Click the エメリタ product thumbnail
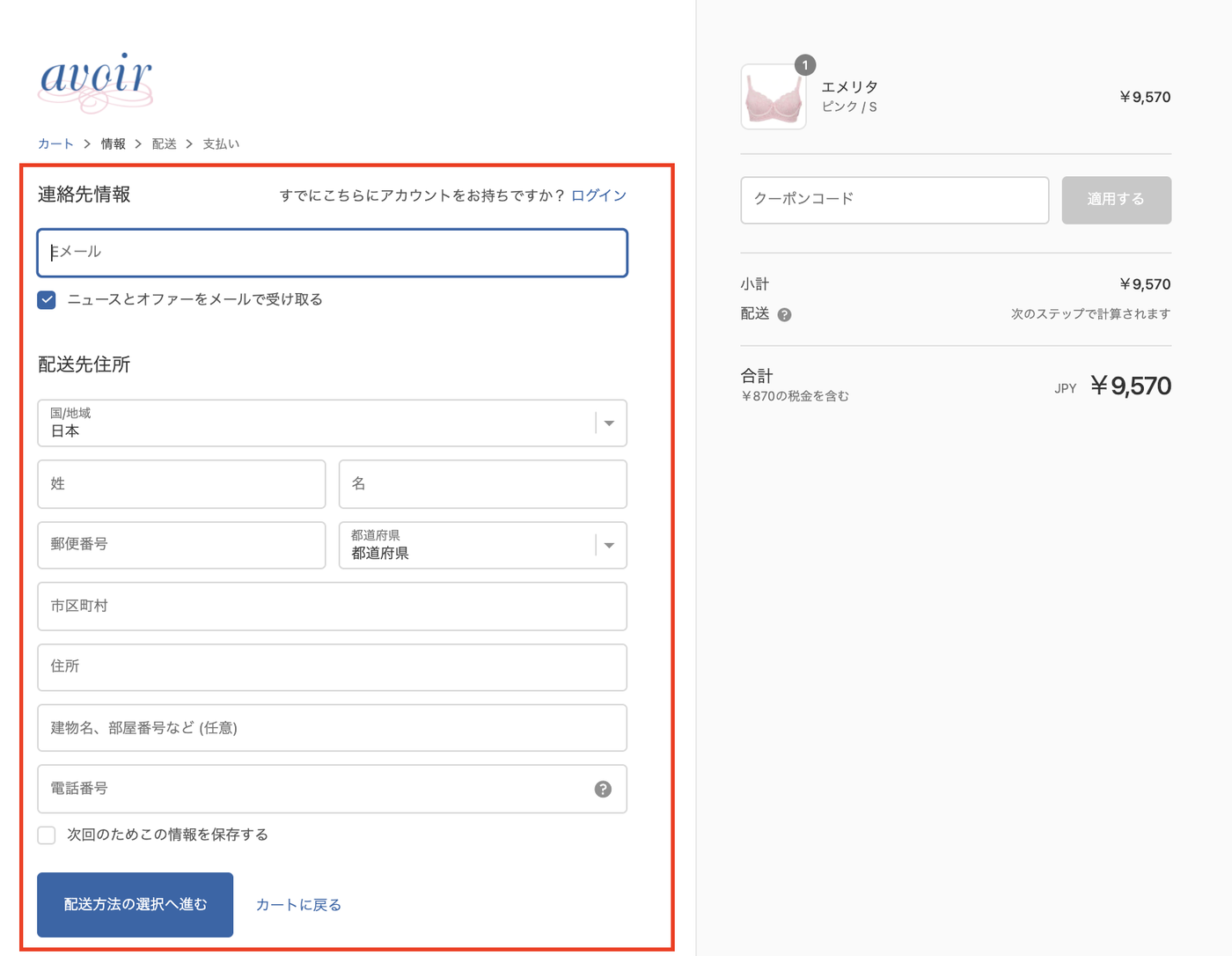The image size is (1232, 956). (x=774, y=97)
